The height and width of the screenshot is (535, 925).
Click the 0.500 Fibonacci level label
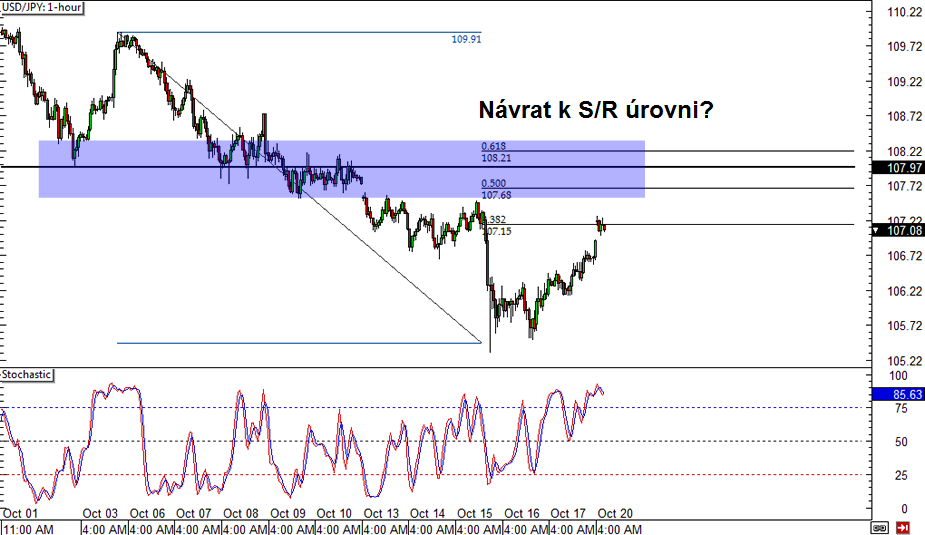(492, 183)
